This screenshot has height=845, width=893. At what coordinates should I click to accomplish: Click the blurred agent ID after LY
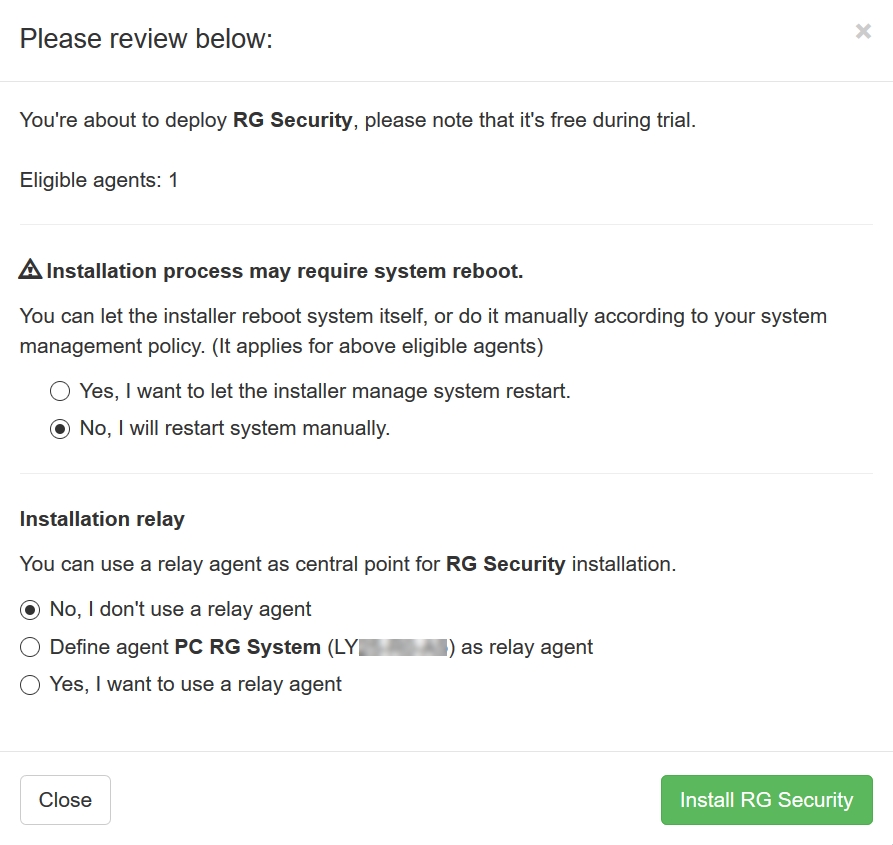tap(403, 647)
